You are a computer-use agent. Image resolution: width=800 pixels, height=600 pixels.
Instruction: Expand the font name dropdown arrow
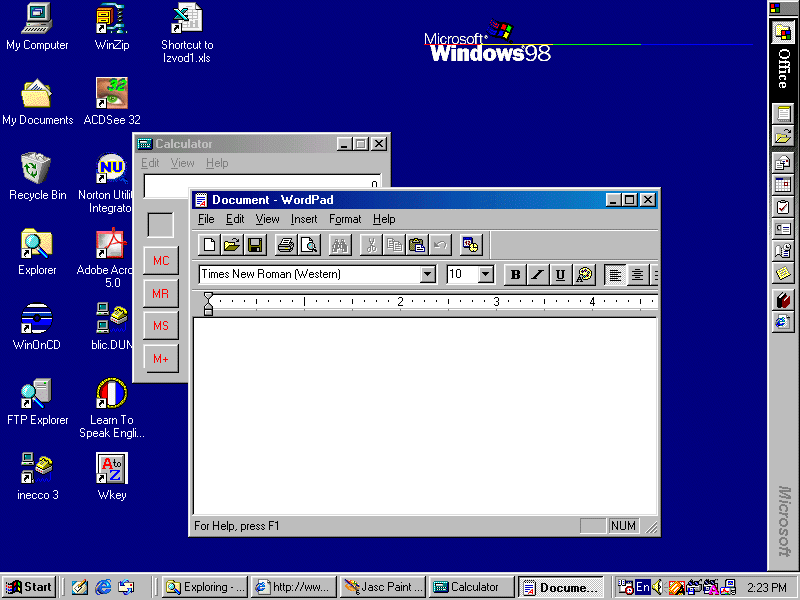(x=428, y=274)
